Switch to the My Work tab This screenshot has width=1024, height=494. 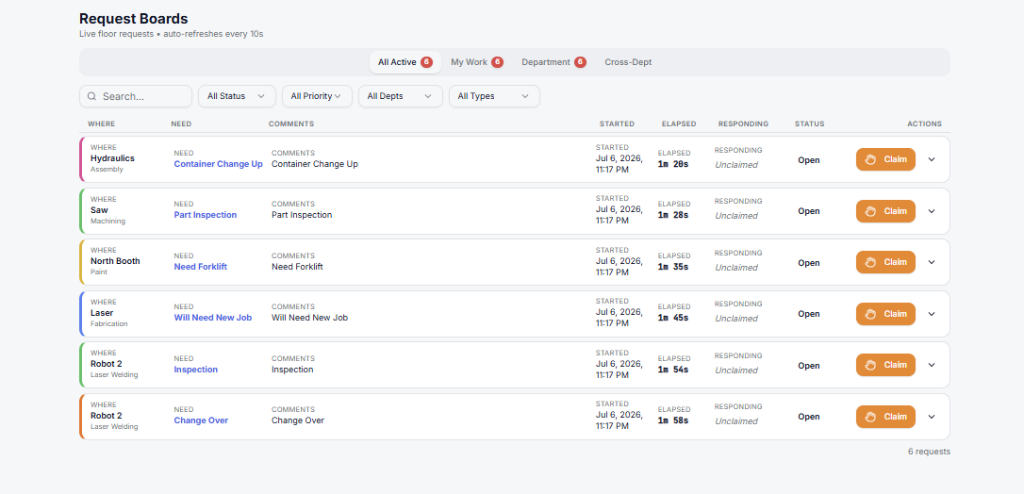pos(477,62)
